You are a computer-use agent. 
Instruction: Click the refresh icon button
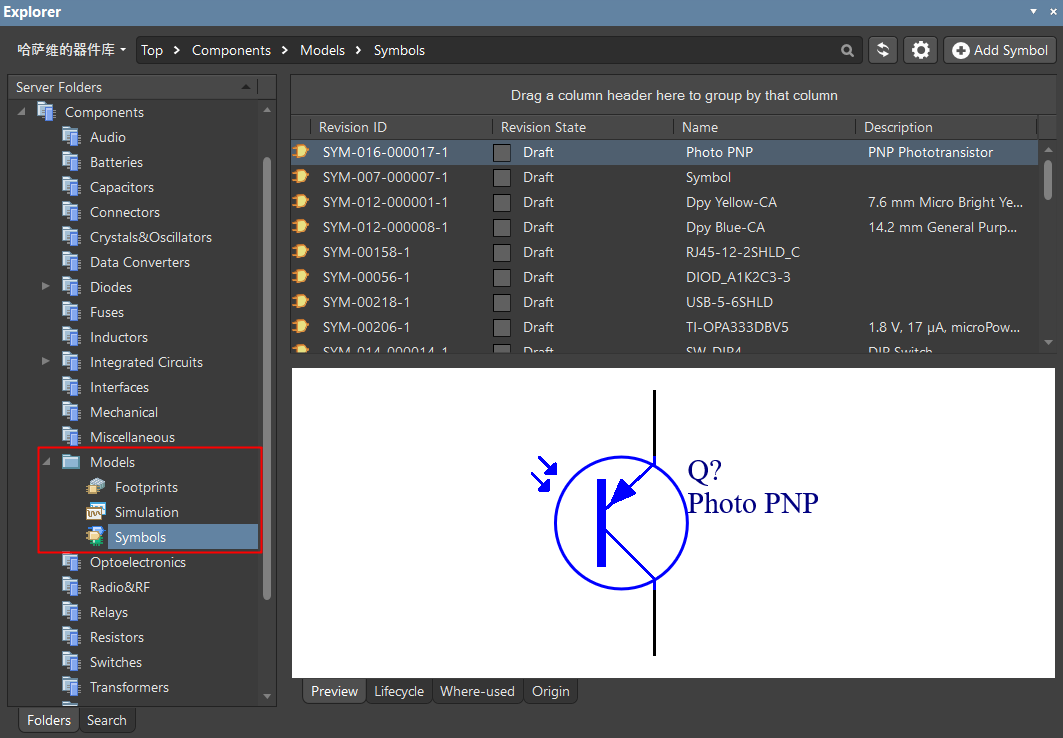[883, 50]
